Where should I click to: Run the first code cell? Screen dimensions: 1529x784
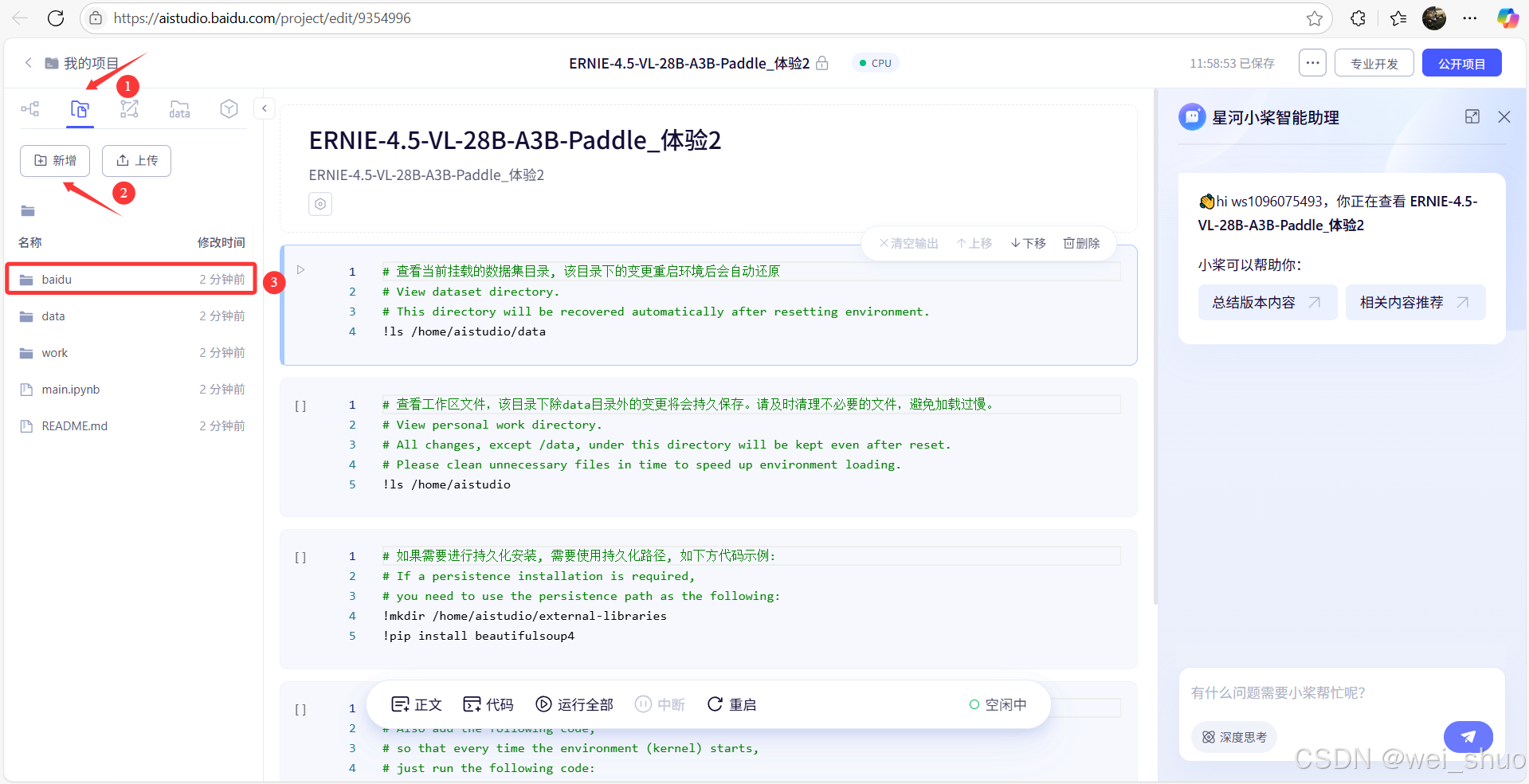(300, 270)
